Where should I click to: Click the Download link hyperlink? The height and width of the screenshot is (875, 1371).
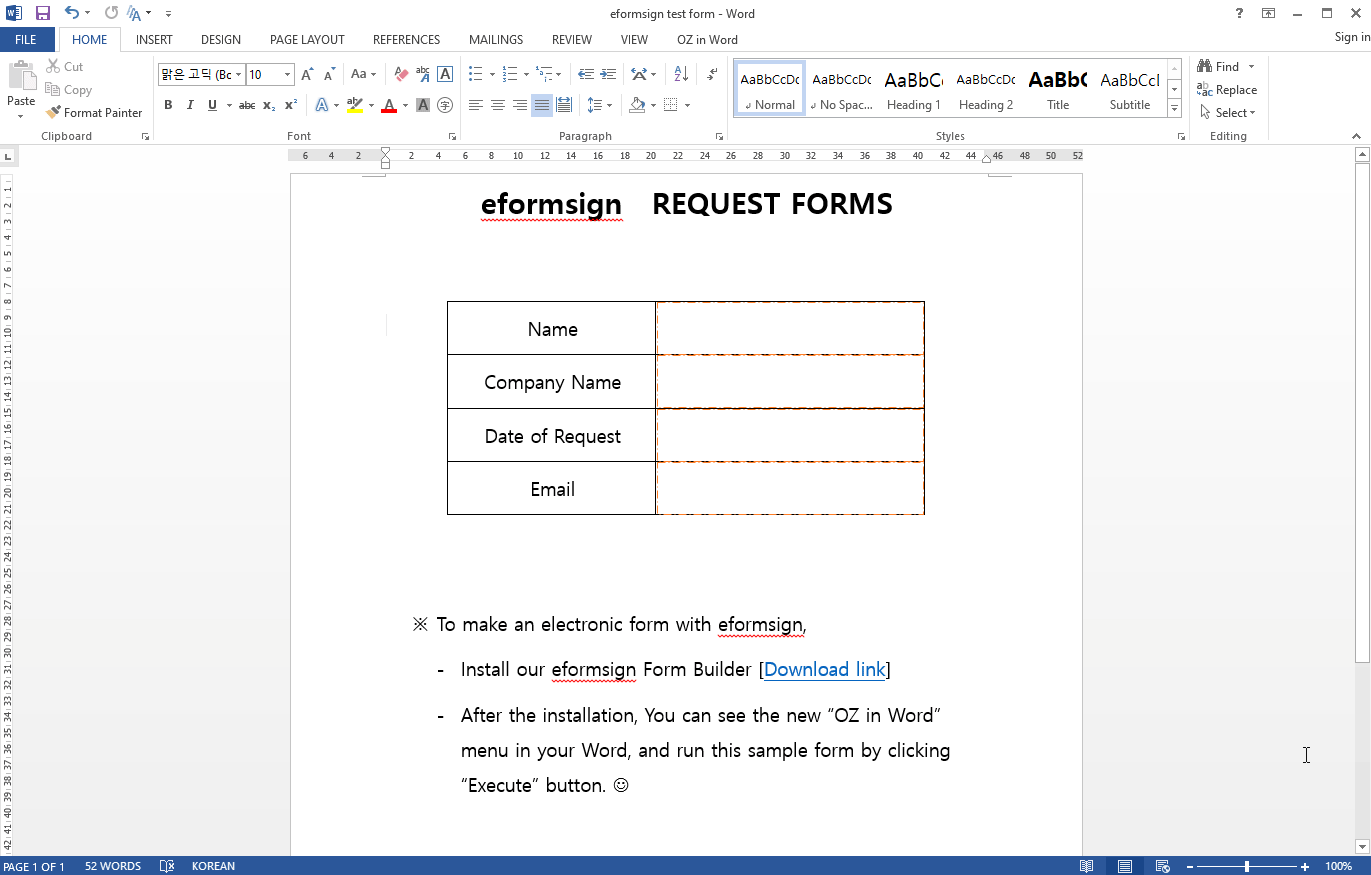[824, 670]
